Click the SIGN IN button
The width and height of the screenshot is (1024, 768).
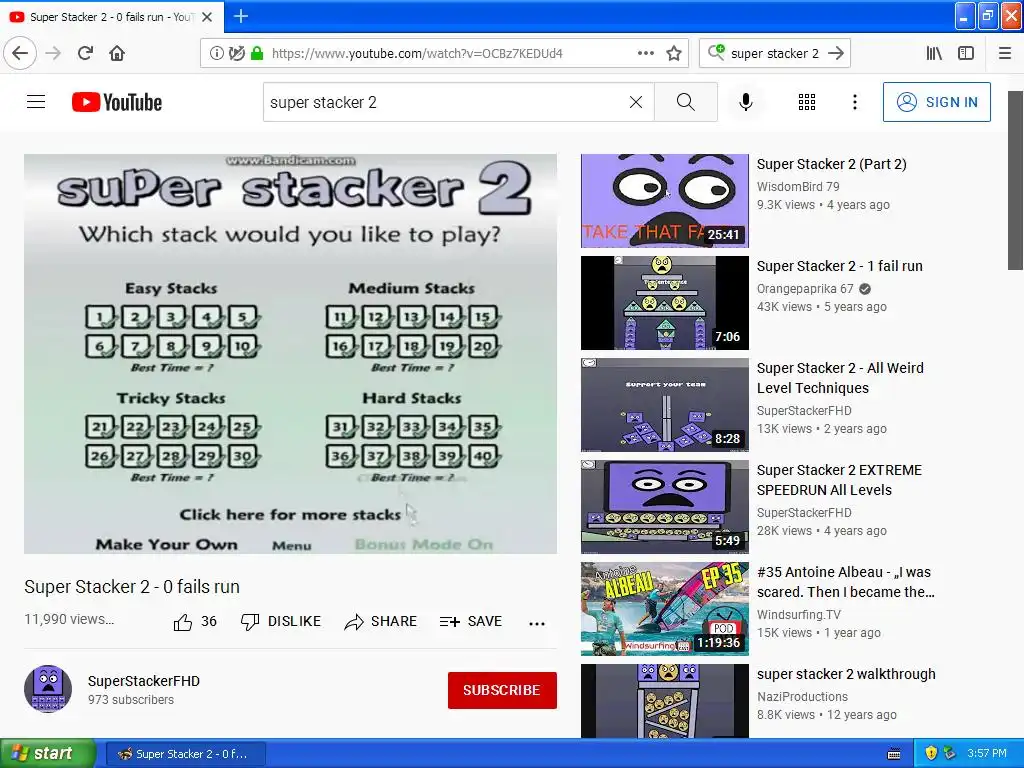tap(936, 102)
